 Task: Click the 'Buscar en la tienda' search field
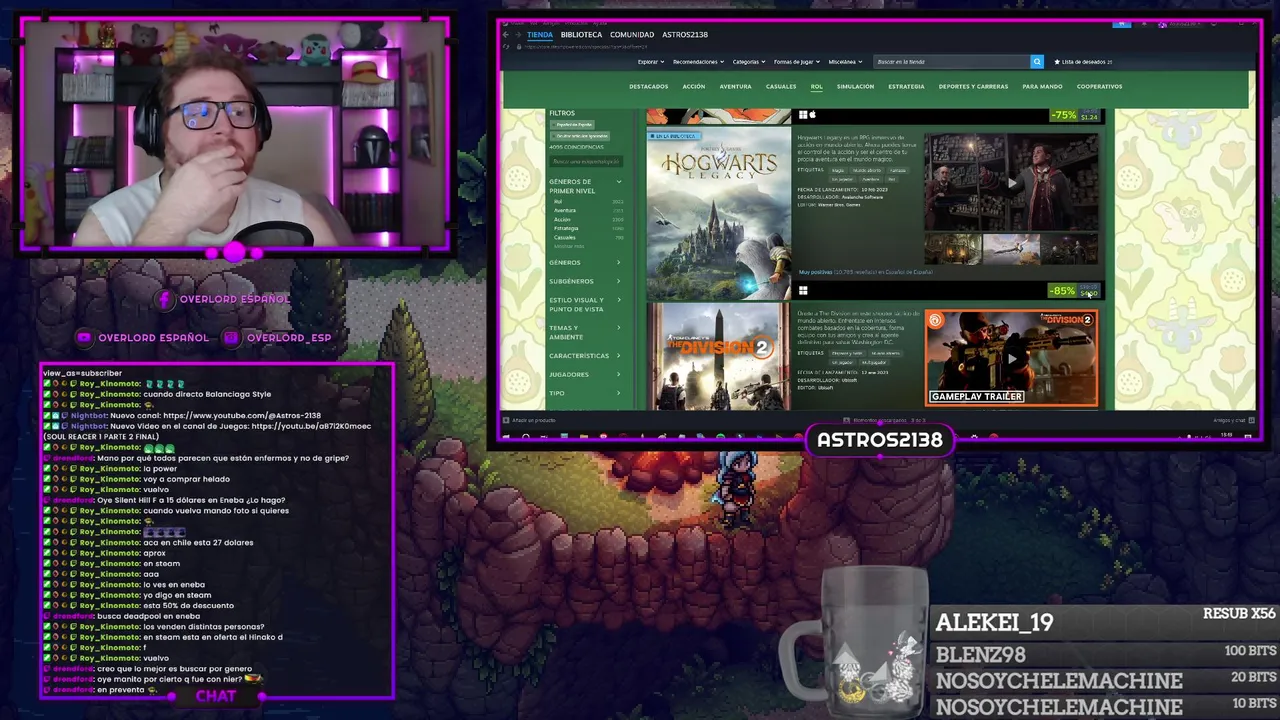point(951,62)
